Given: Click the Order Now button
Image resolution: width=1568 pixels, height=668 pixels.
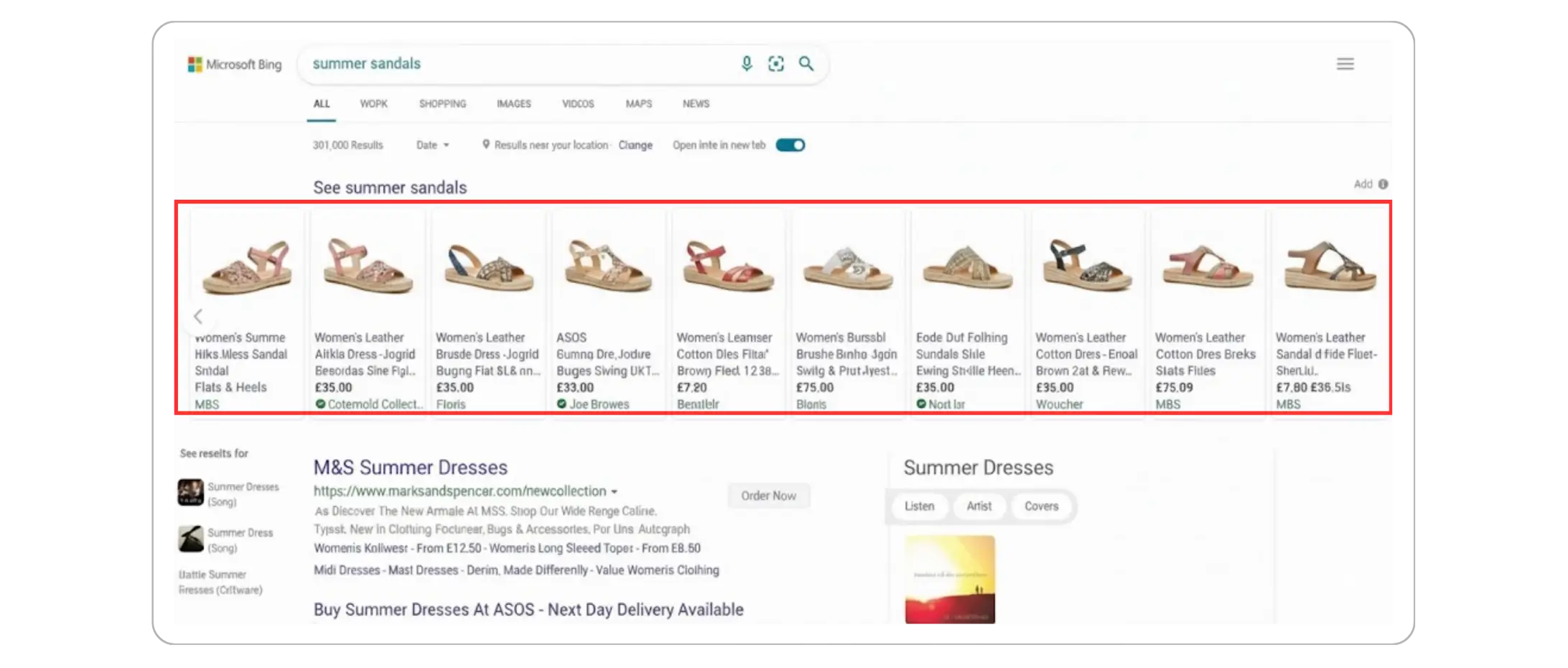Looking at the screenshot, I should click(768, 496).
